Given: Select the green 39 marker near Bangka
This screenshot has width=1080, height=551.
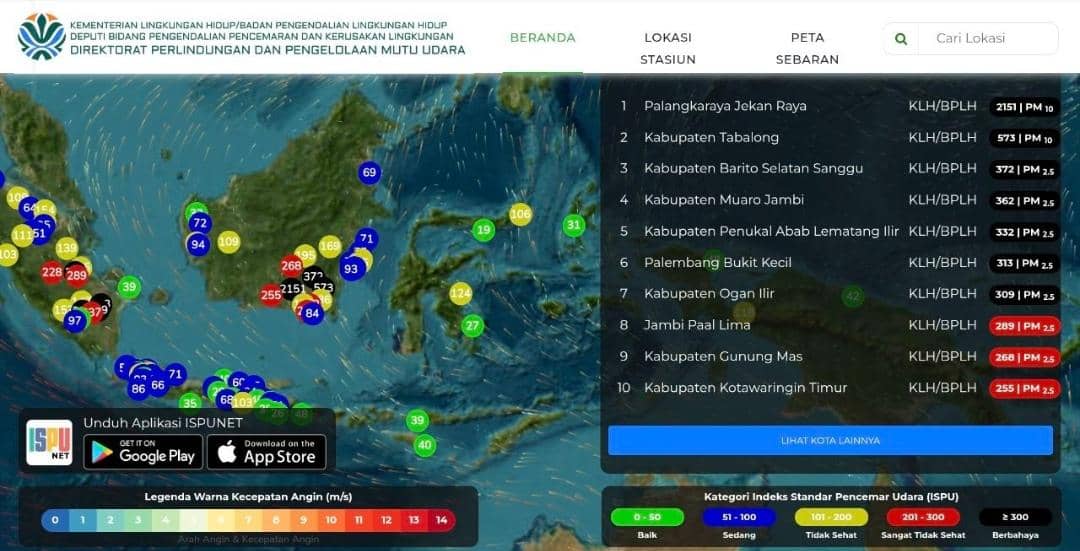Looking at the screenshot, I should [x=129, y=287].
